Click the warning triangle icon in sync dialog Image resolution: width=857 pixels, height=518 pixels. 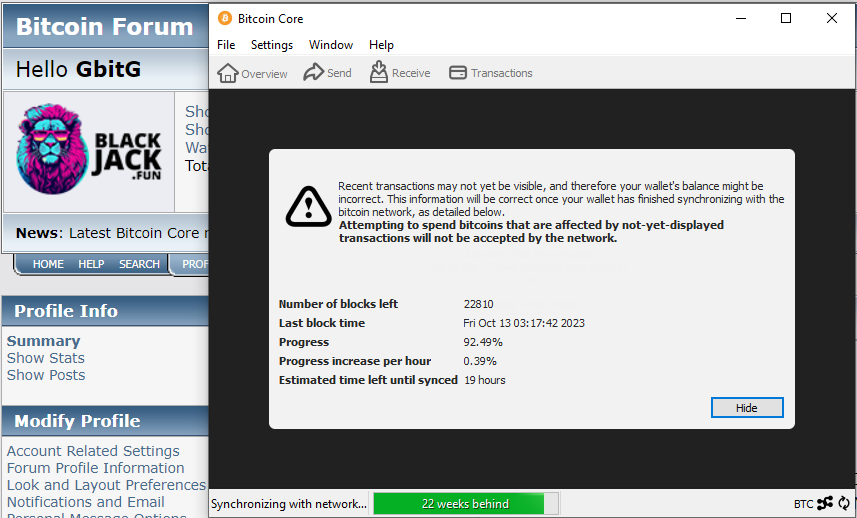pos(308,207)
